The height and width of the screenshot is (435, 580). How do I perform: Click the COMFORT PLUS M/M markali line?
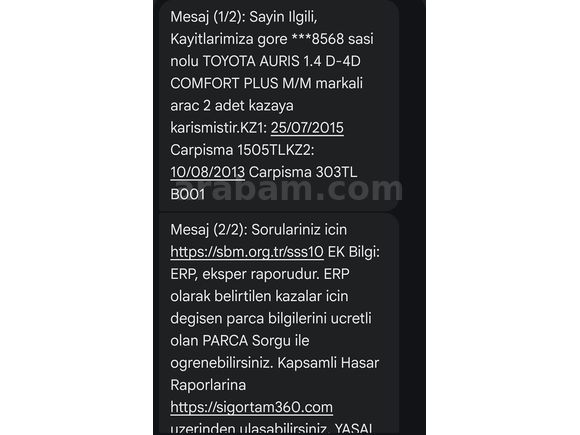pos(266,84)
